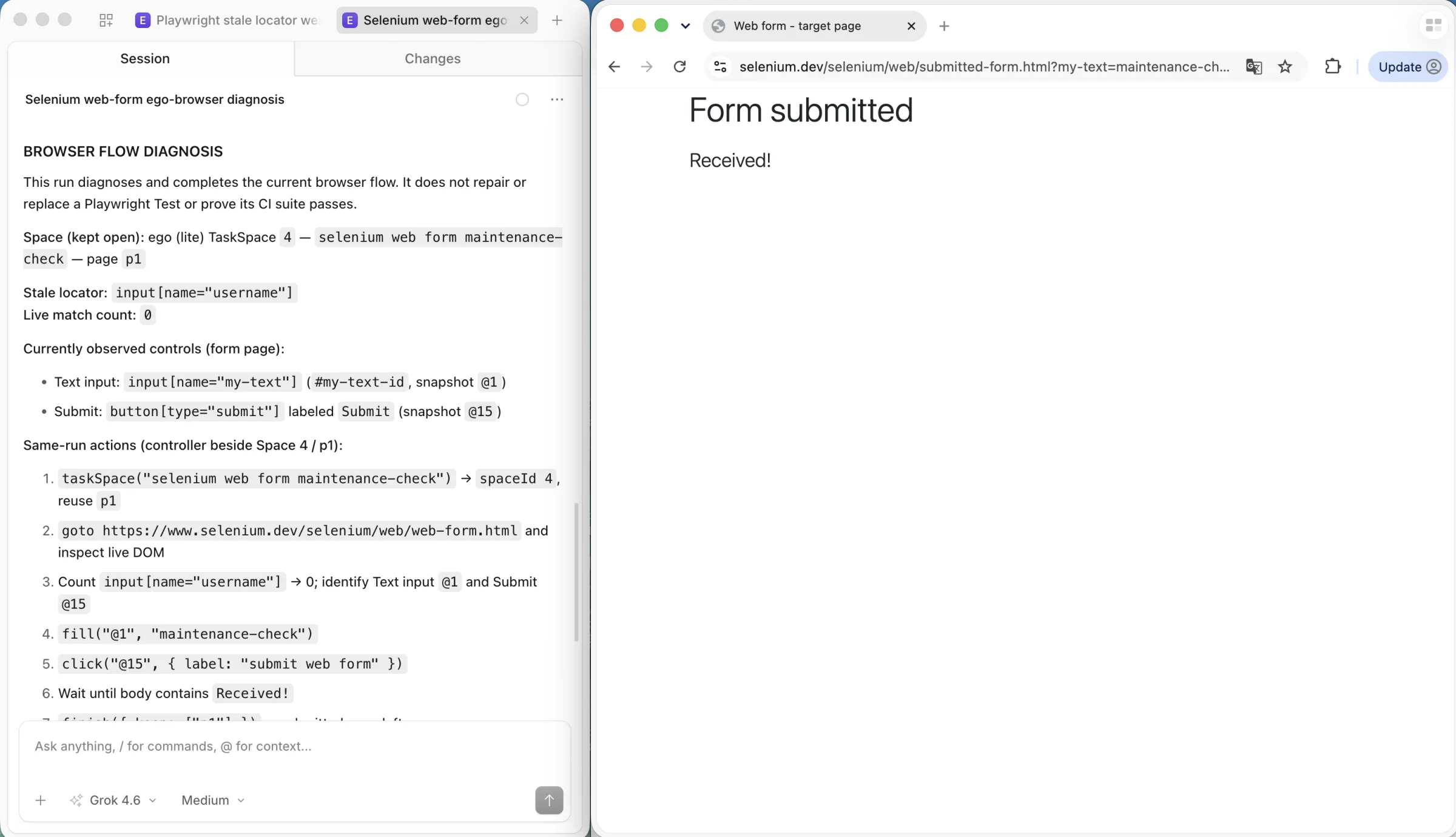Image resolution: width=1456 pixels, height=837 pixels.
Task: Click the session panel vertical scrollbar
Action: pos(576,572)
